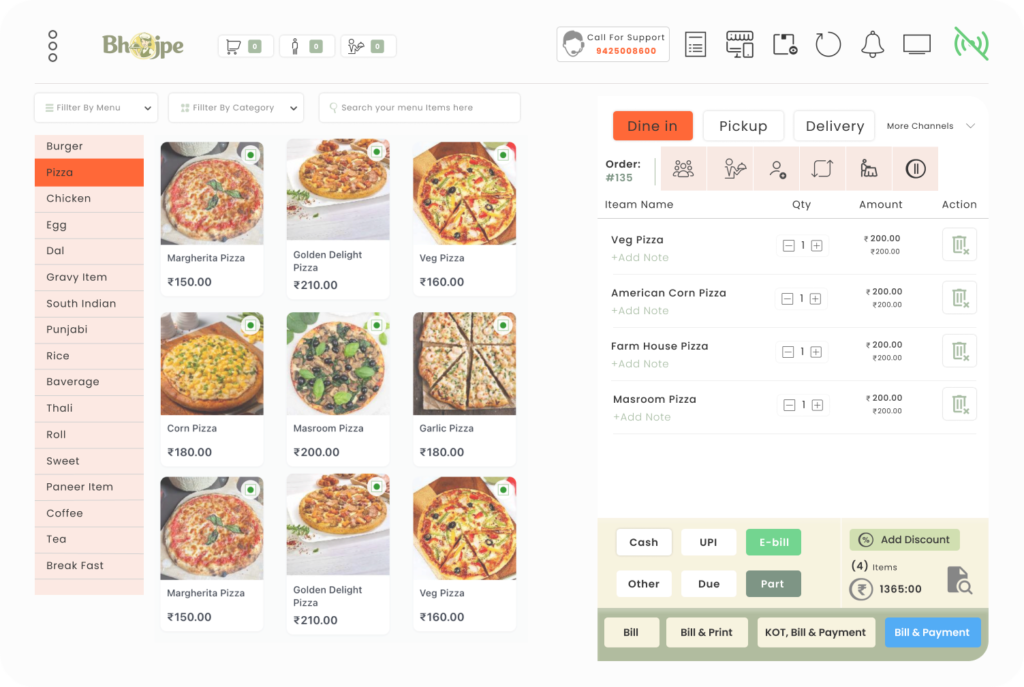
Task: Select the Pizza category in the sidebar
Action: click(88, 172)
